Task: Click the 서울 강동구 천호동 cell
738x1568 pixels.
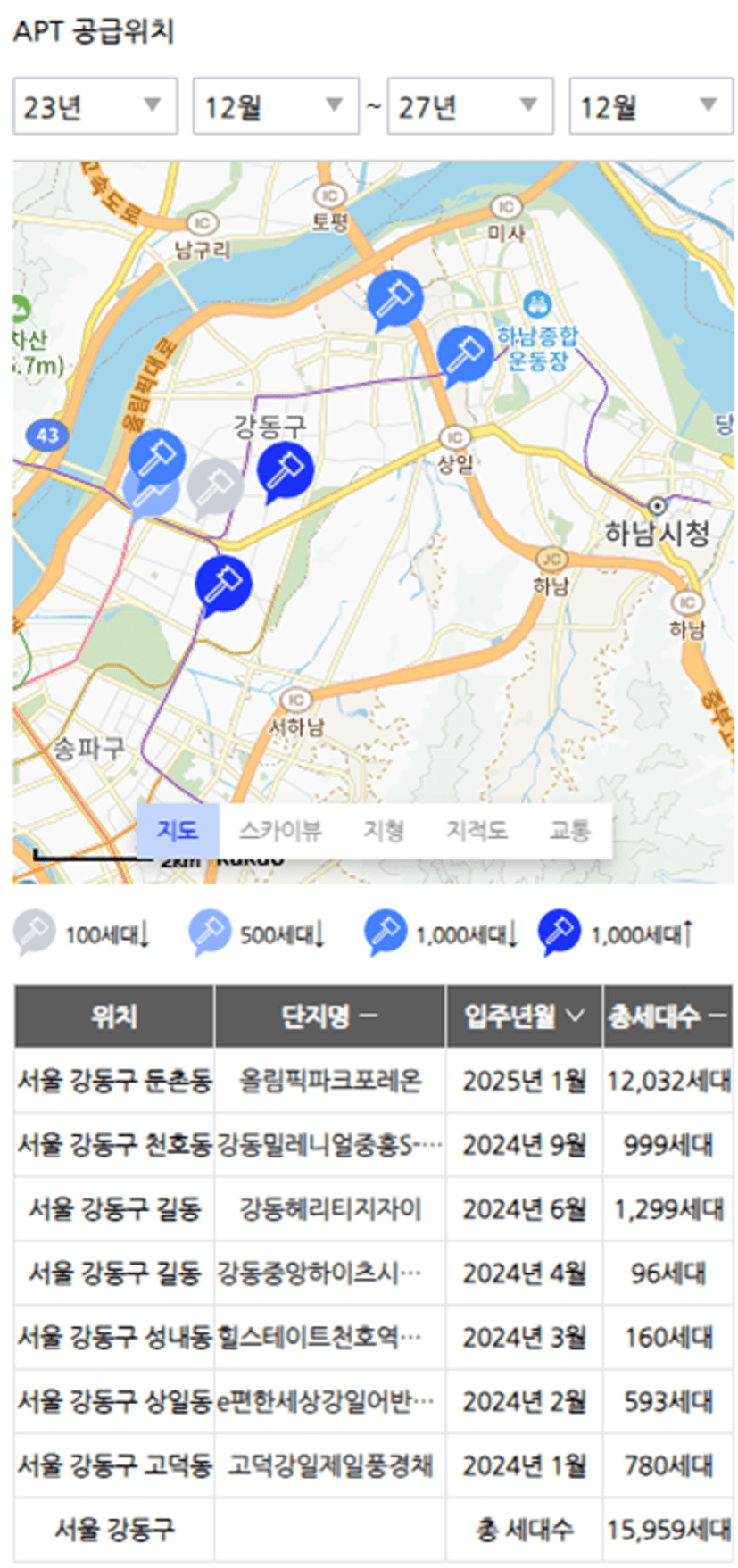Action: click(x=114, y=1145)
